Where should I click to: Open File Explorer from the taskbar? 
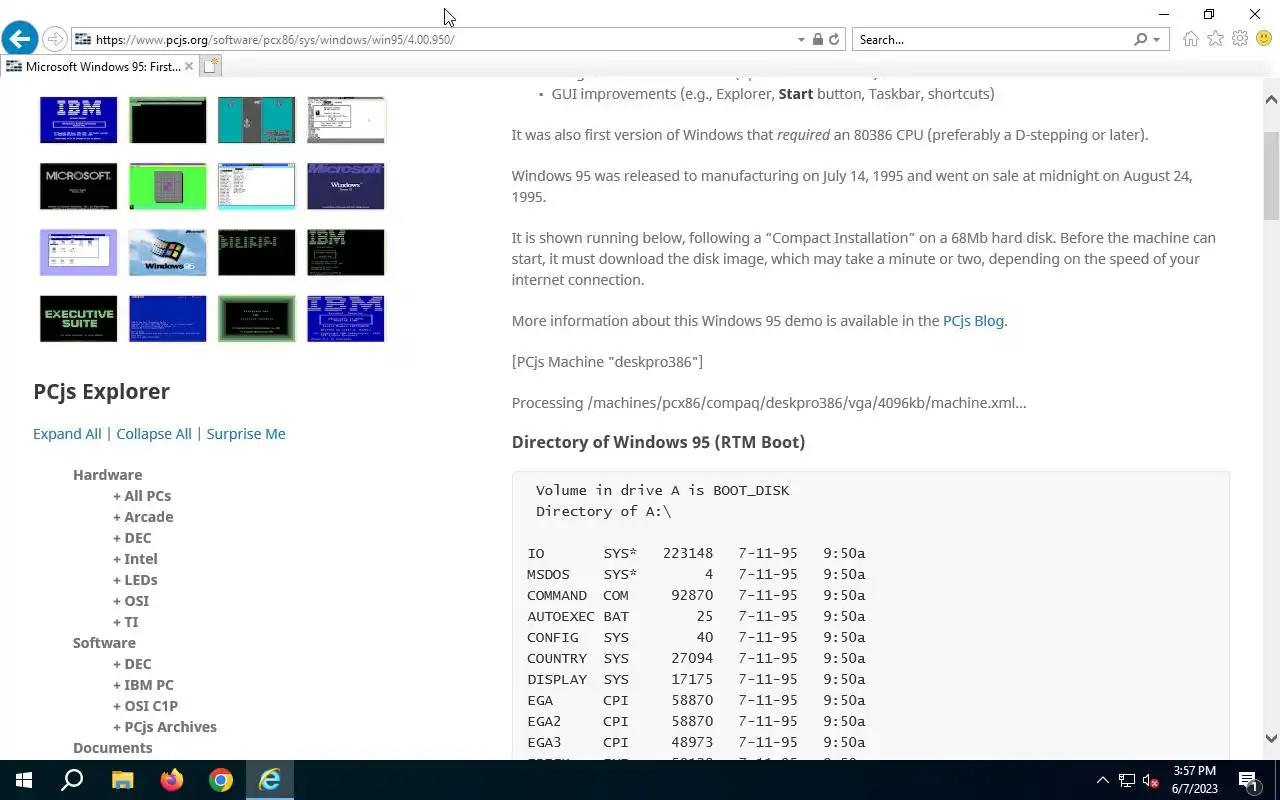pos(122,780)
